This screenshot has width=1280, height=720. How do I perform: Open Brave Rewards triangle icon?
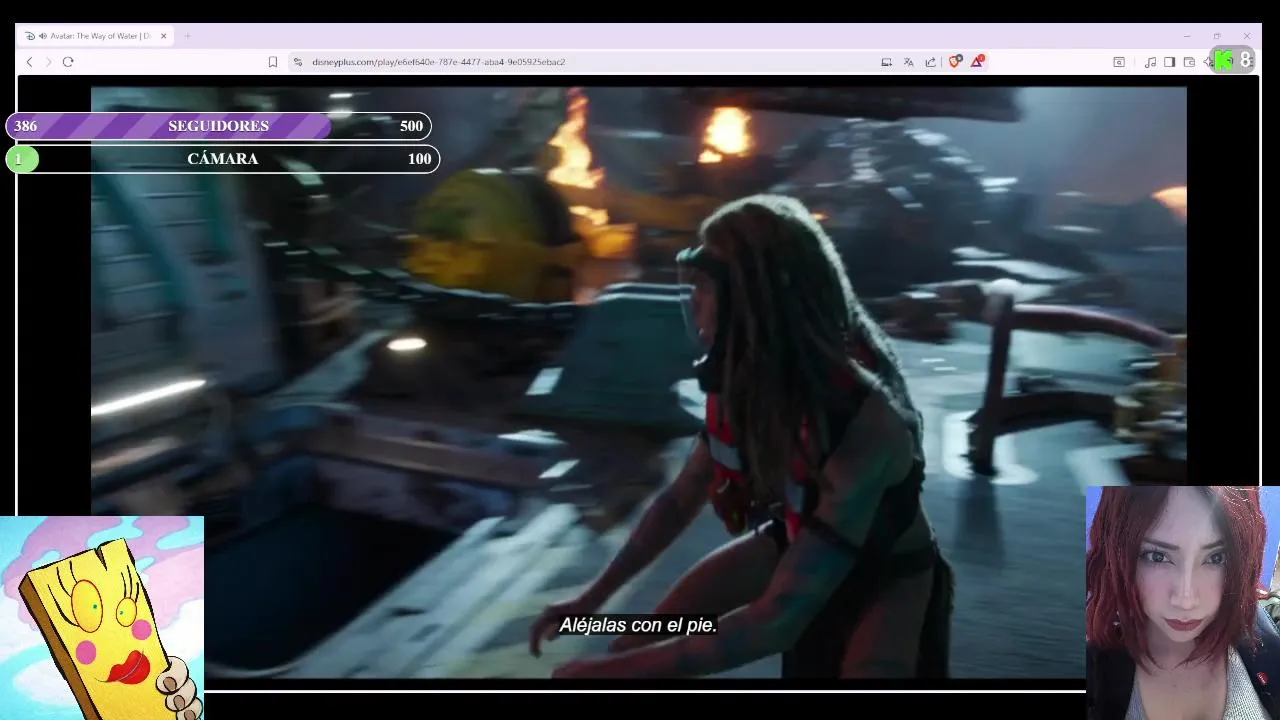pyautogui.click(x=977, y=62)
